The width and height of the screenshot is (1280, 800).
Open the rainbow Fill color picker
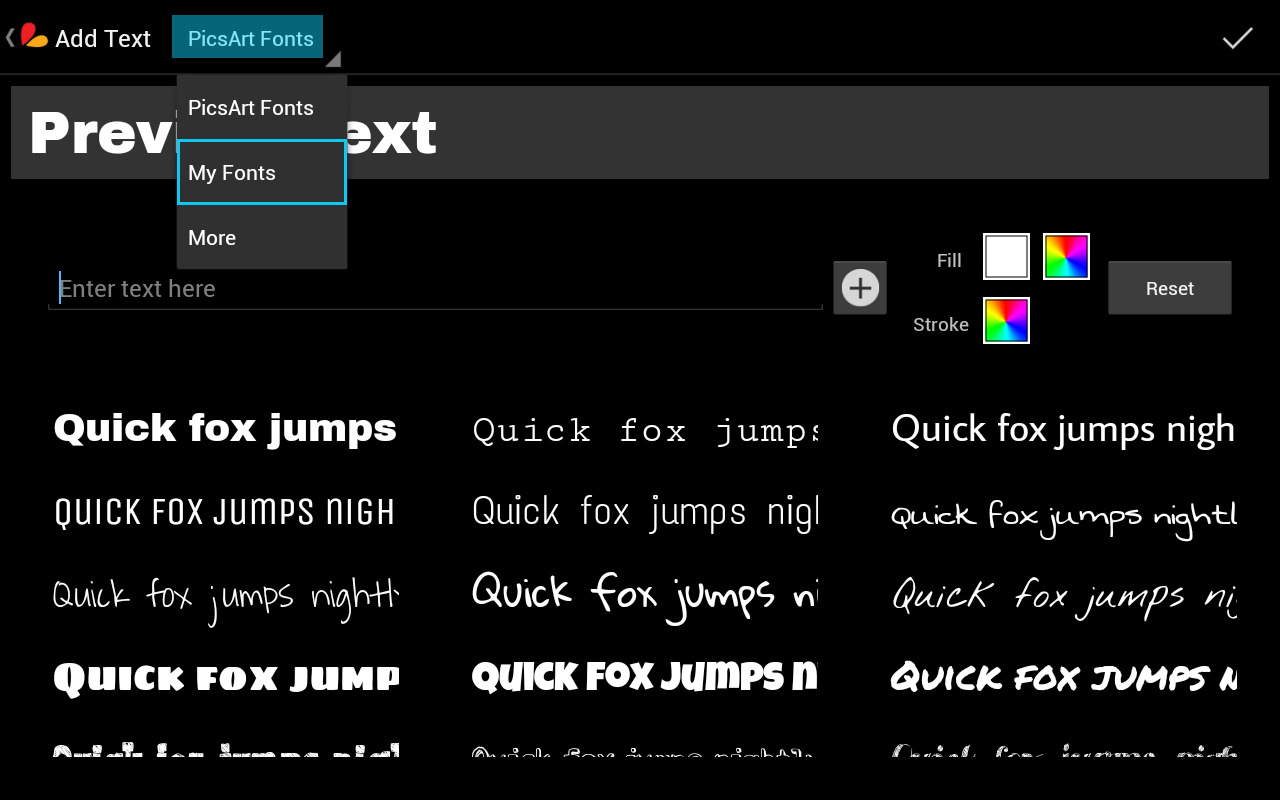1066,257
